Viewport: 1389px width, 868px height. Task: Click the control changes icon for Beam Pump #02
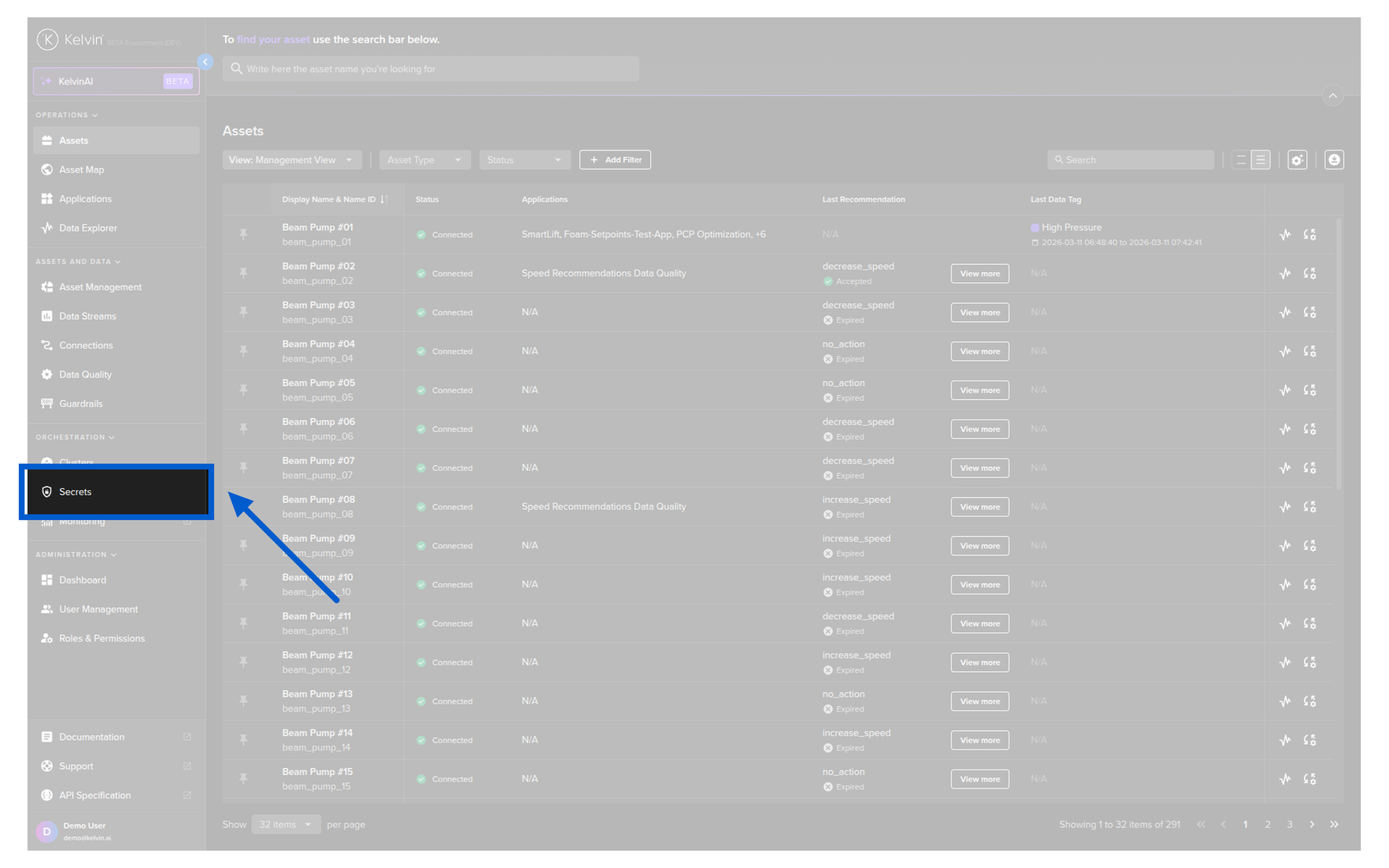(1309, 273)
